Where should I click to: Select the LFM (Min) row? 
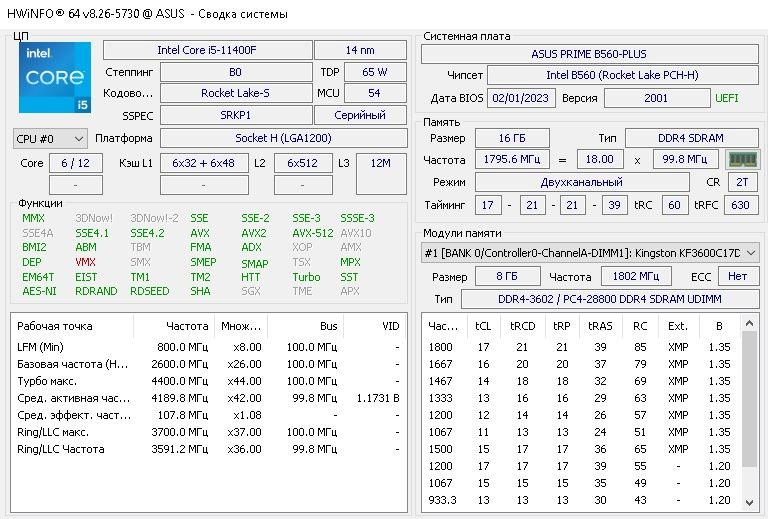pyautogui.click(x=208, y=347)
